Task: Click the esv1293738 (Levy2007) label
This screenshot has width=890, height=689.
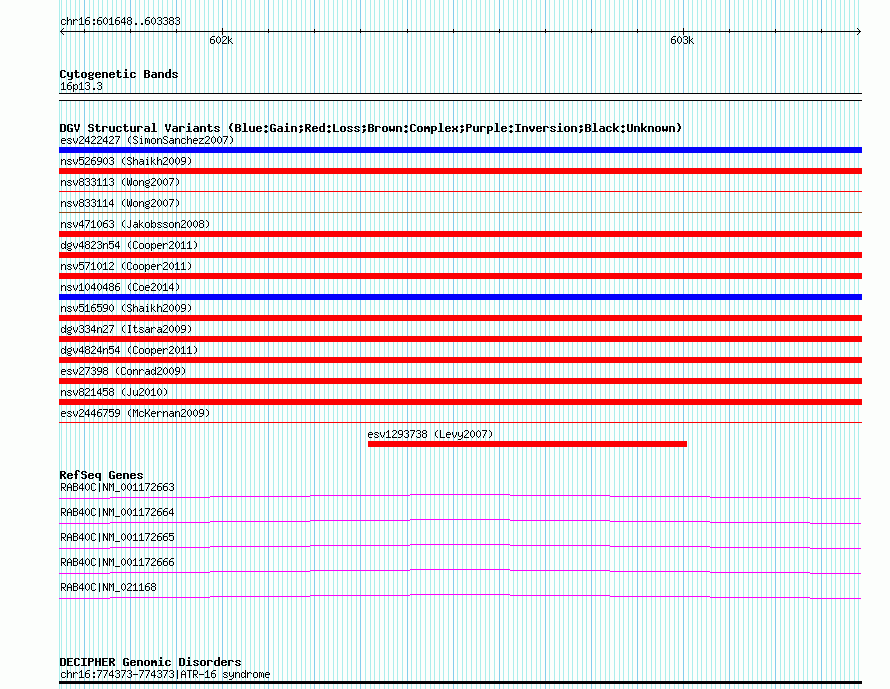Action: [430, 434]
